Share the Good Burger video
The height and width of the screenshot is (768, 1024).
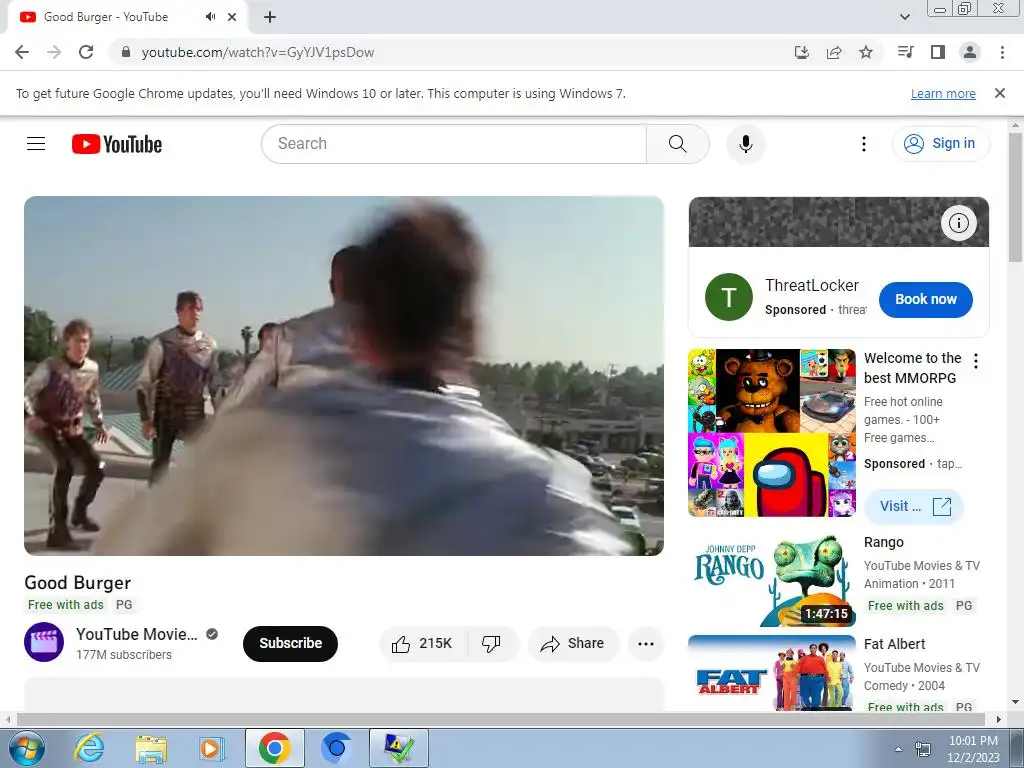pos(573,644)
